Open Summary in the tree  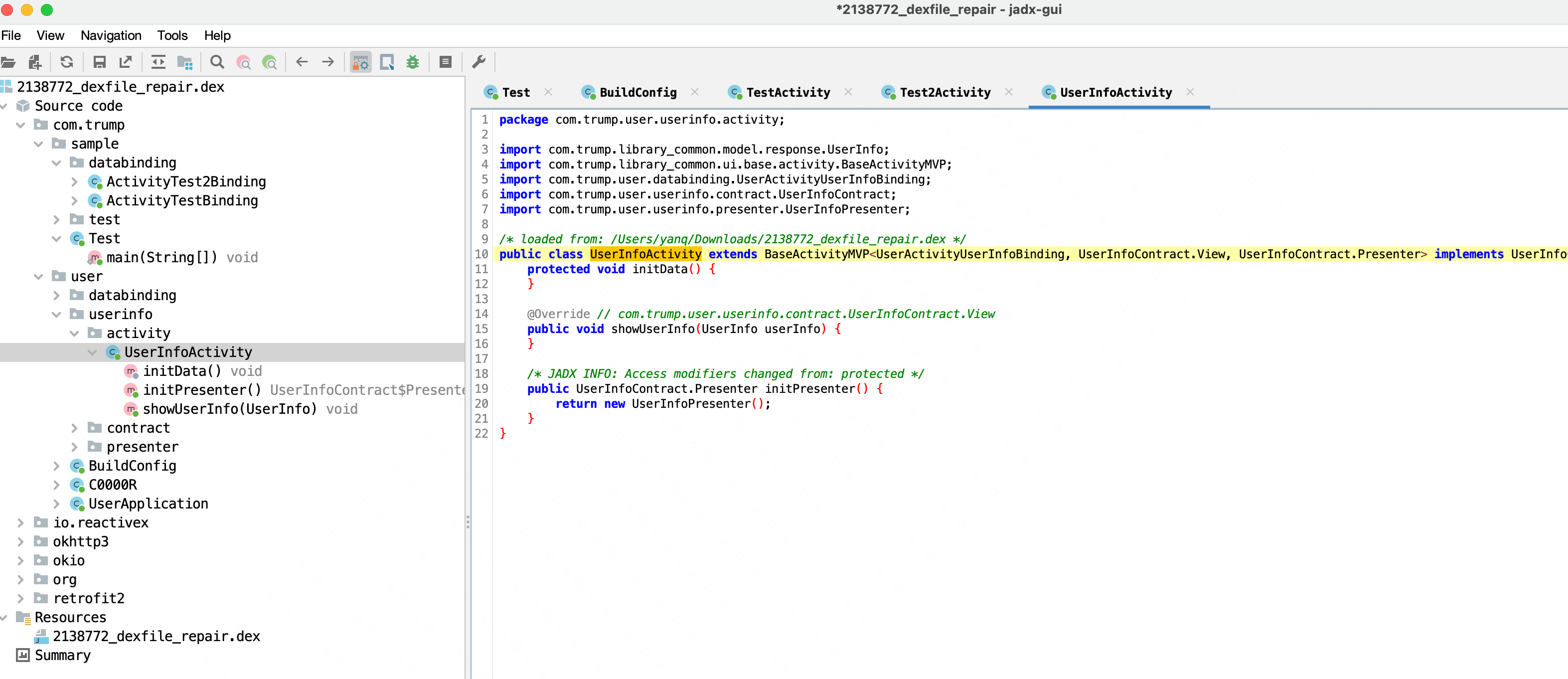pos(62,655)
